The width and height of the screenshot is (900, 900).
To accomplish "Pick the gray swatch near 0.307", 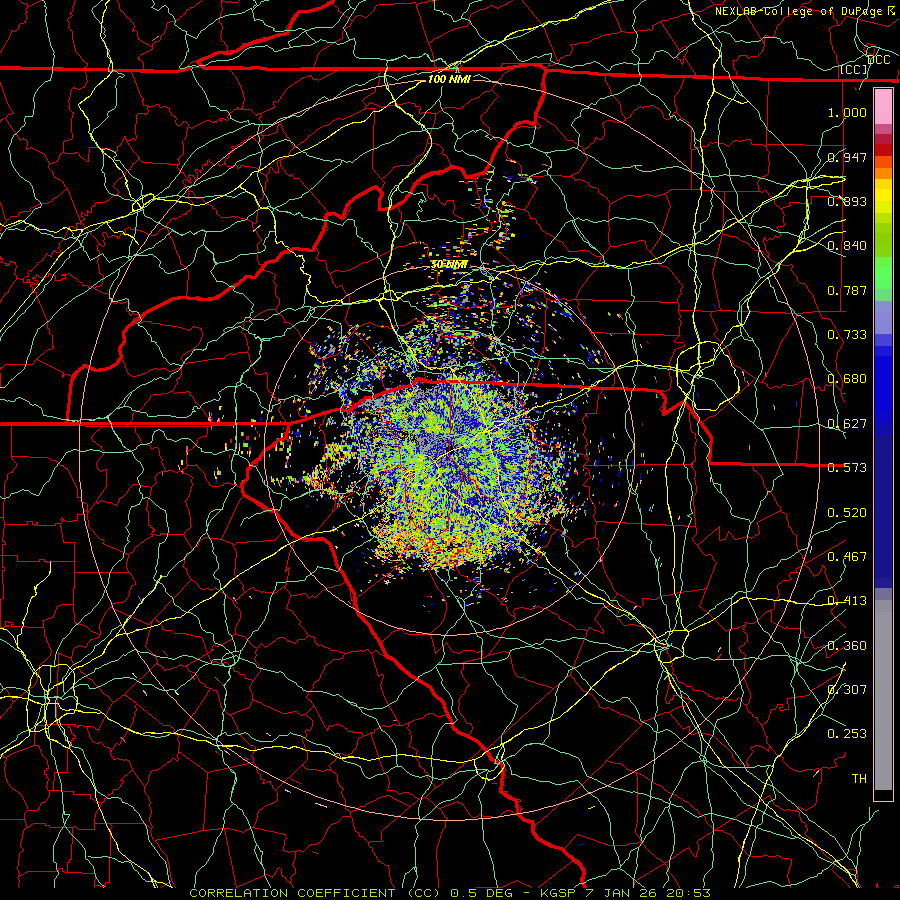I will pyautogui.click(x=883, y=695).
